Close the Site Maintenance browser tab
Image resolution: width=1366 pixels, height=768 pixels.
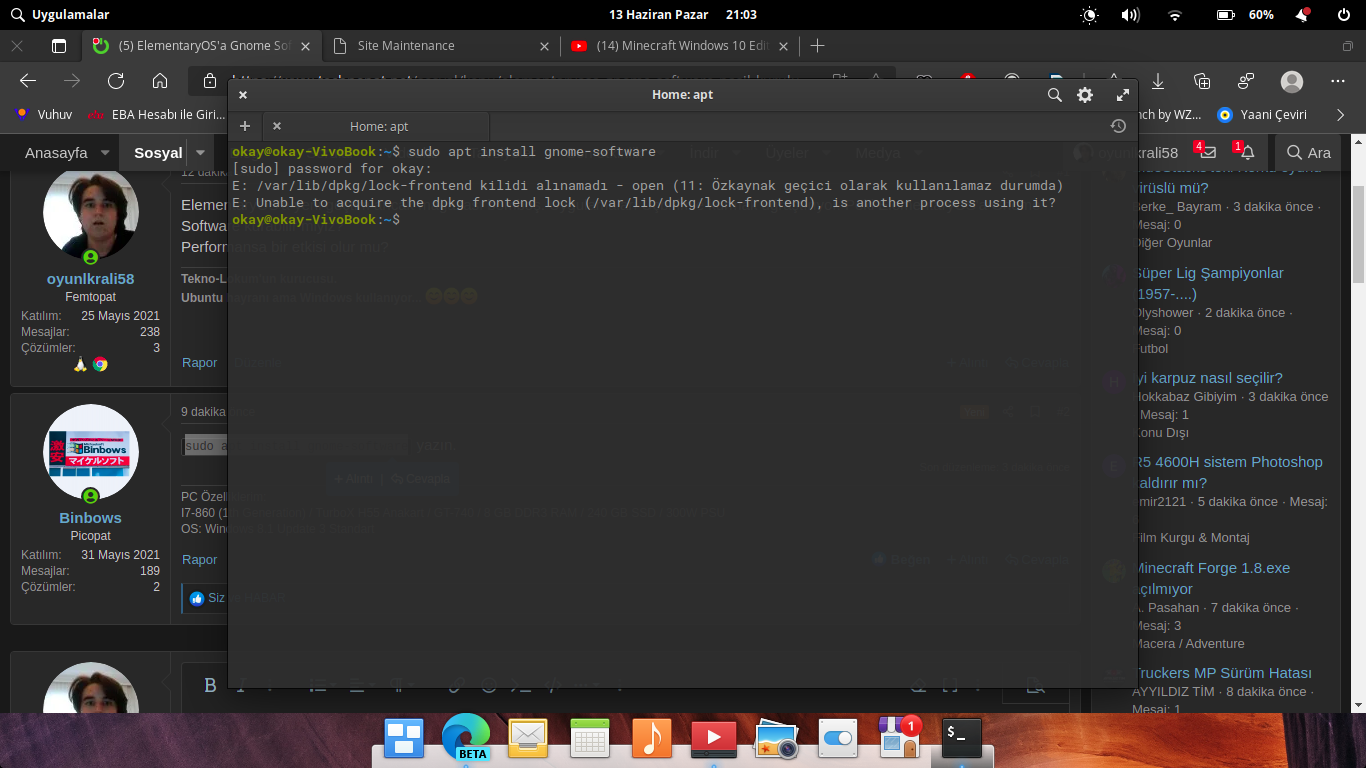[x=544, y=46]
